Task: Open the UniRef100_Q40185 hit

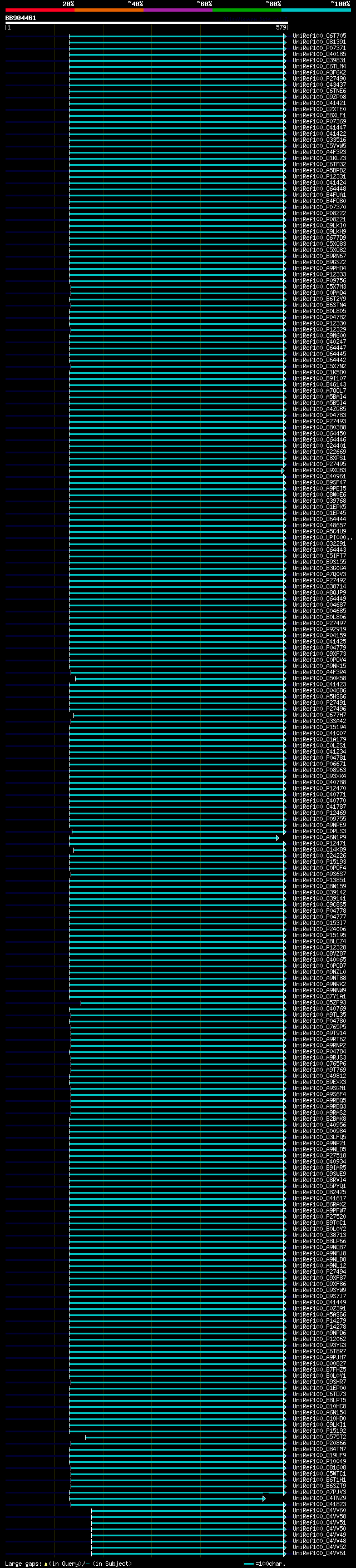Action: pos(319,54)
